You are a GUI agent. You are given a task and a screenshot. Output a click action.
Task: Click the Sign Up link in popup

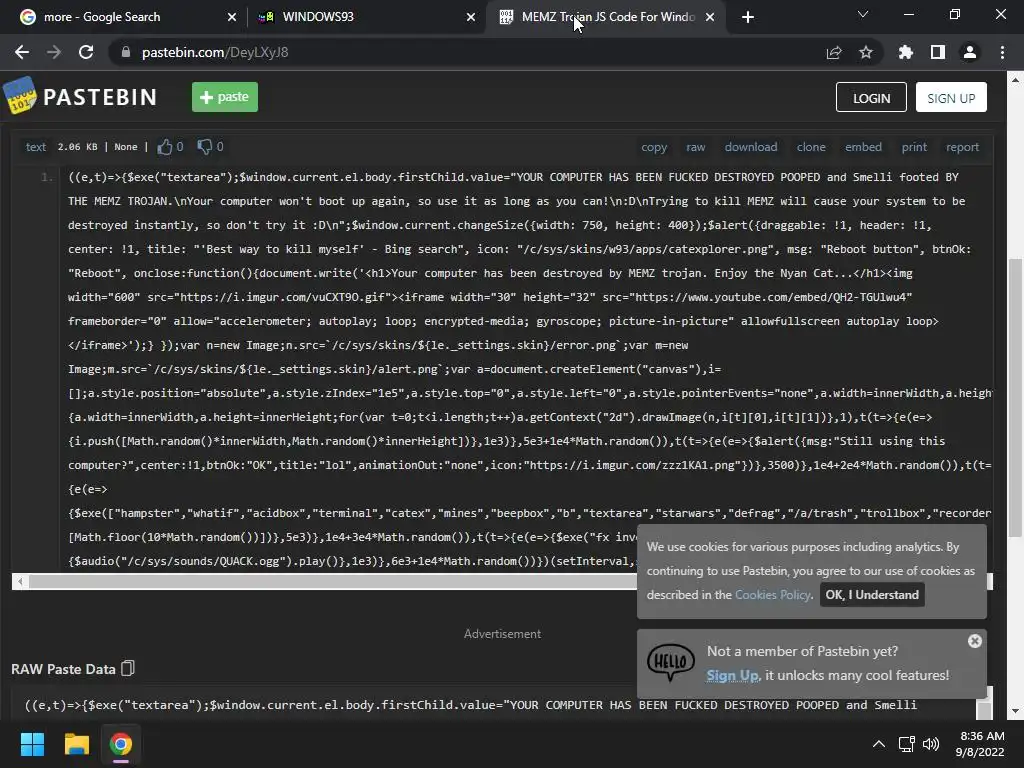pos(732,675)
